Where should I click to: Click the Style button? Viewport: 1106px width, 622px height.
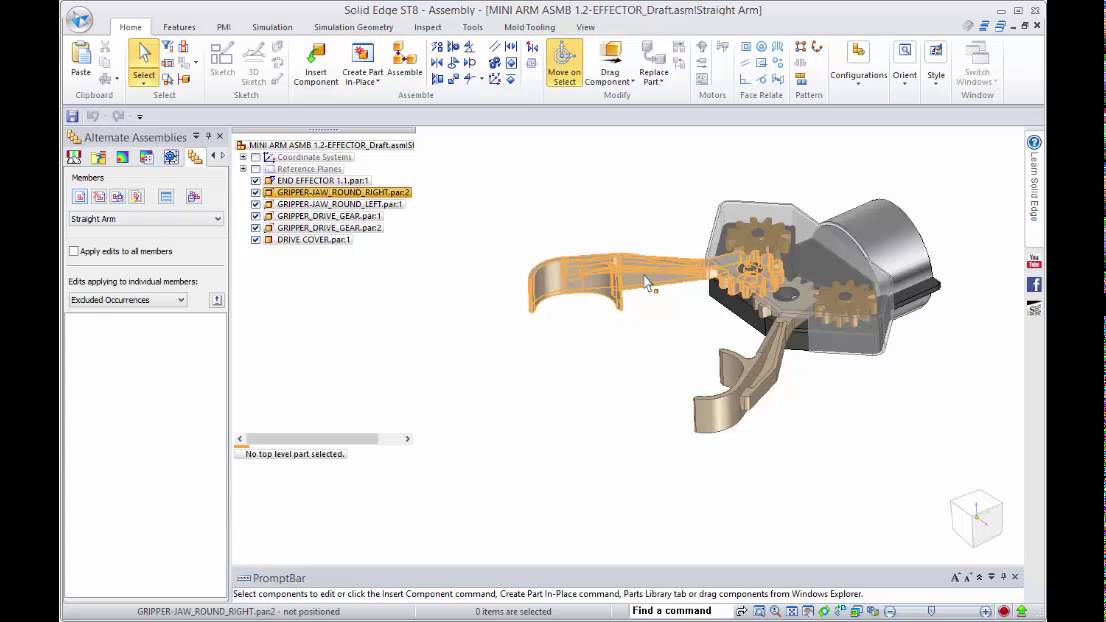tap(936, 62)
